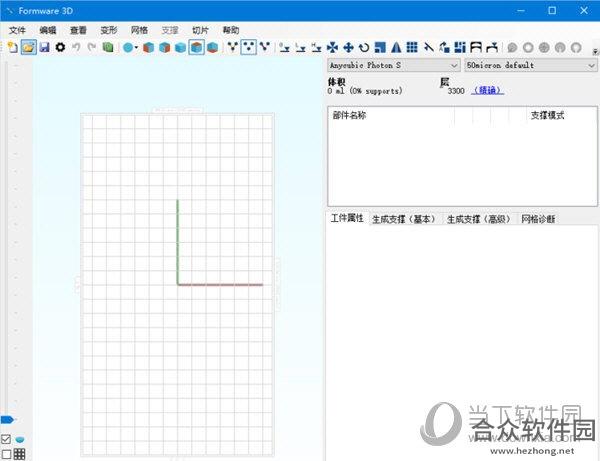Click the bottom-left black grid icon
Screen dimensions: 600x461
coord(20,454)
